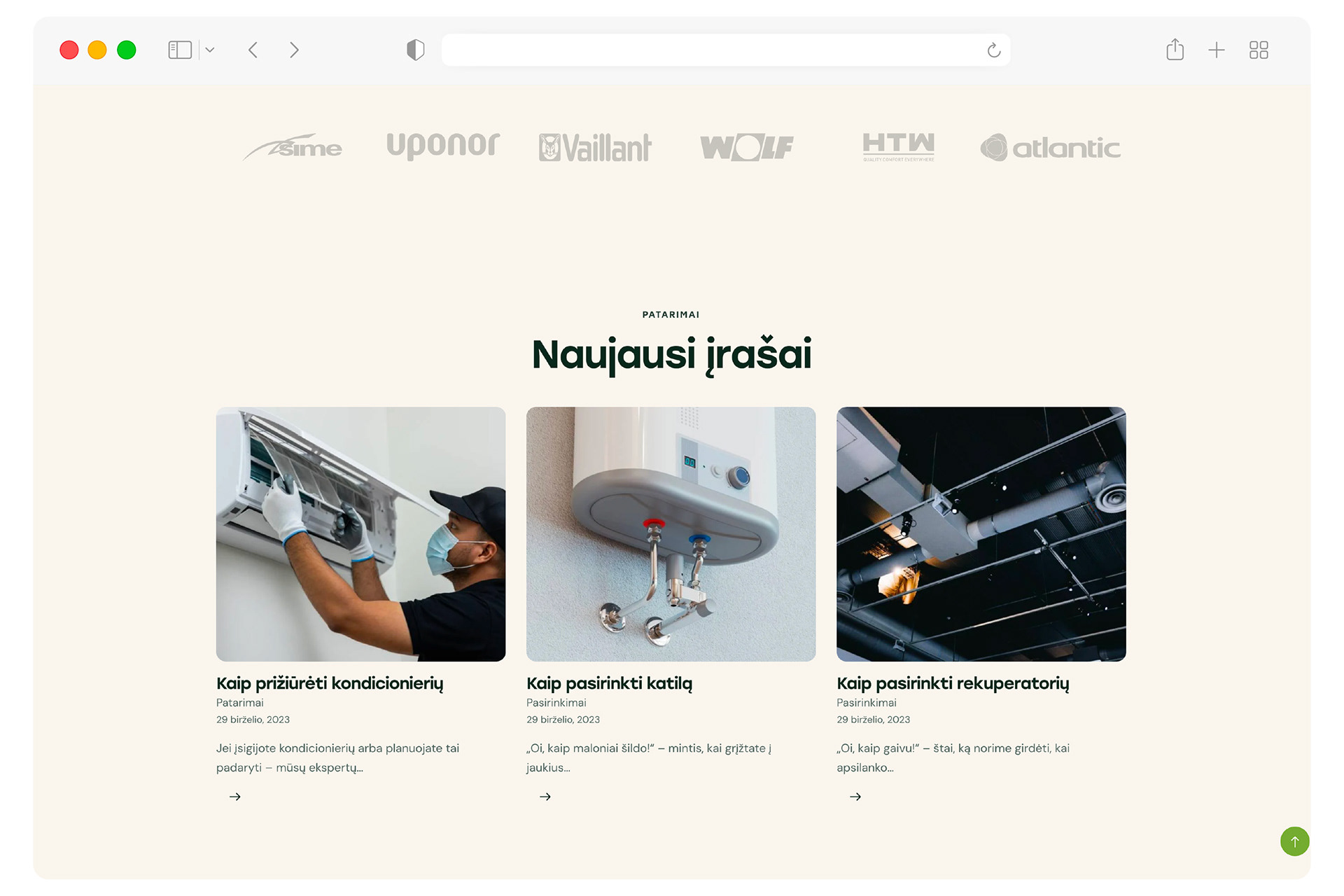Open the share menu
This screenshot has height=896, width=1344.
[1175, 49]
